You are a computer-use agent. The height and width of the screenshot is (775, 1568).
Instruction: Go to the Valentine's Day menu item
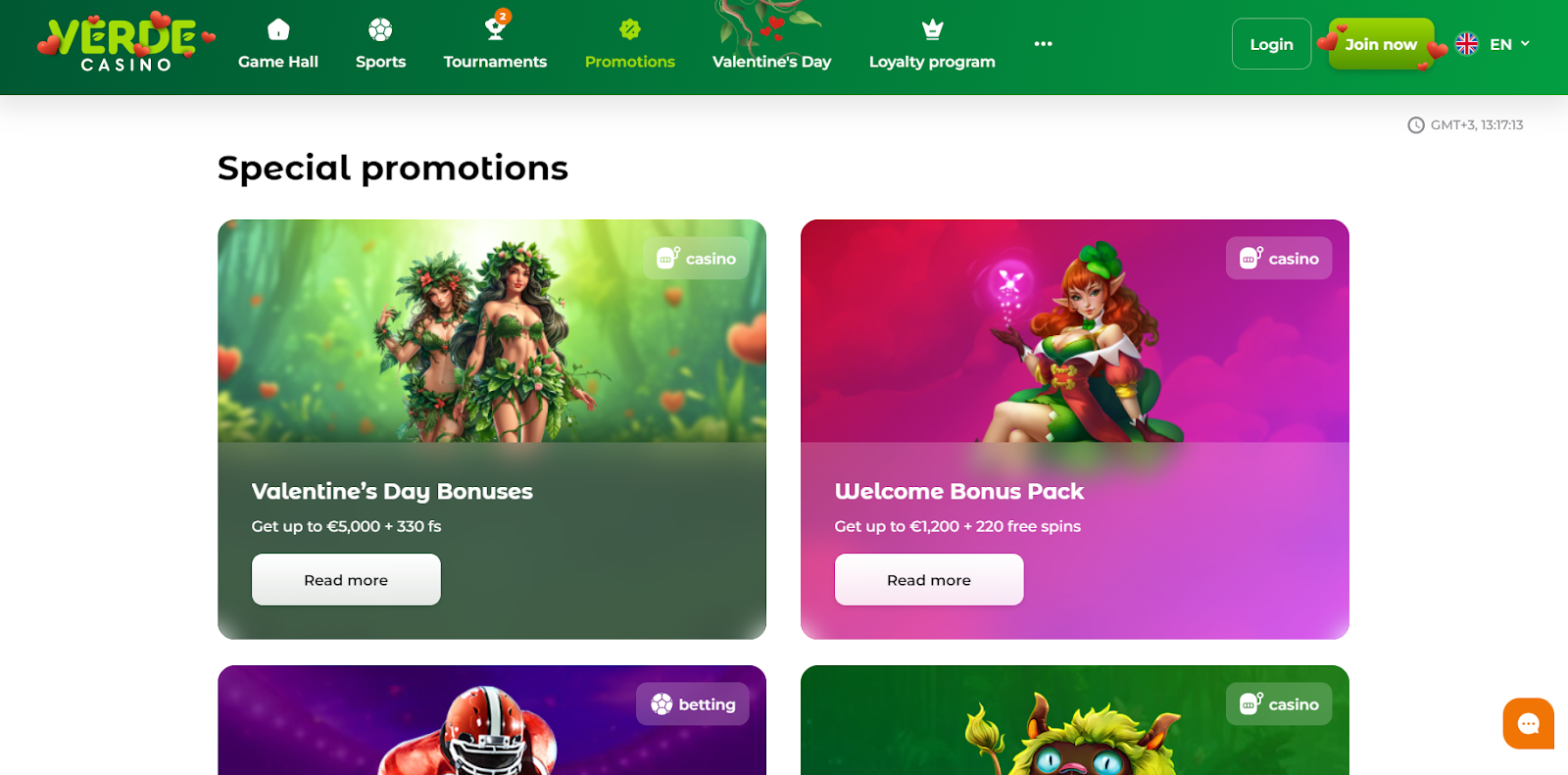coord(771,62)
